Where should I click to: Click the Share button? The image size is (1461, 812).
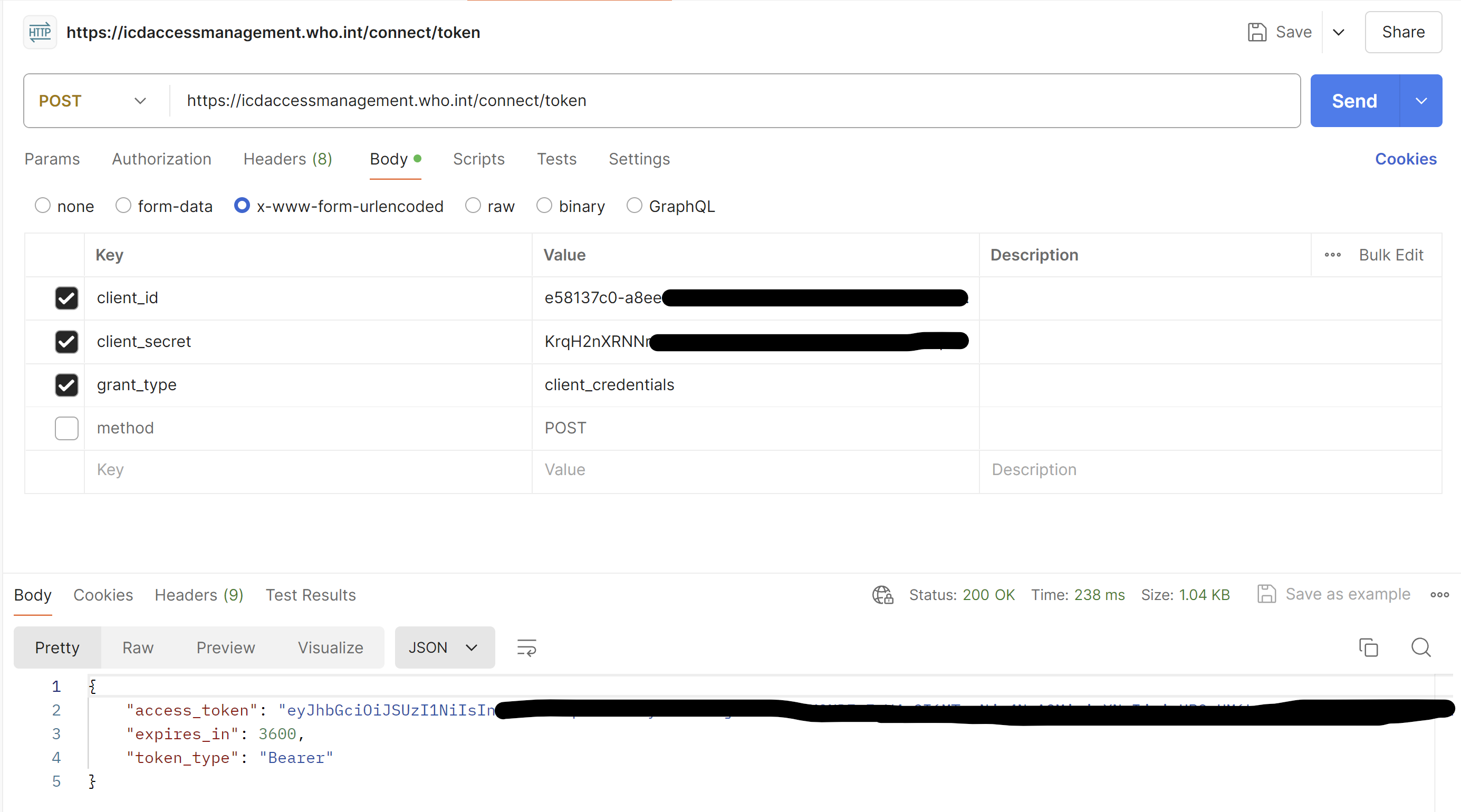point(1402,32)
